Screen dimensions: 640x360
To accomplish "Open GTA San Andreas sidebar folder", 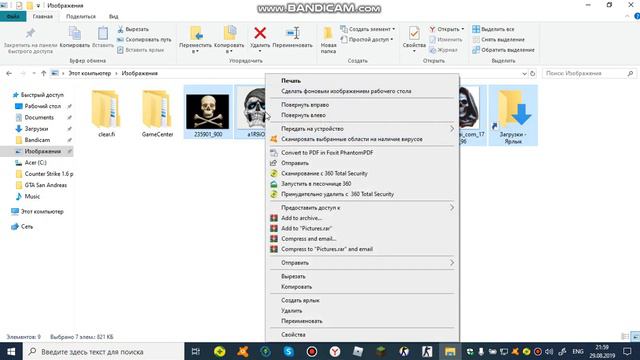I will 45,185.
